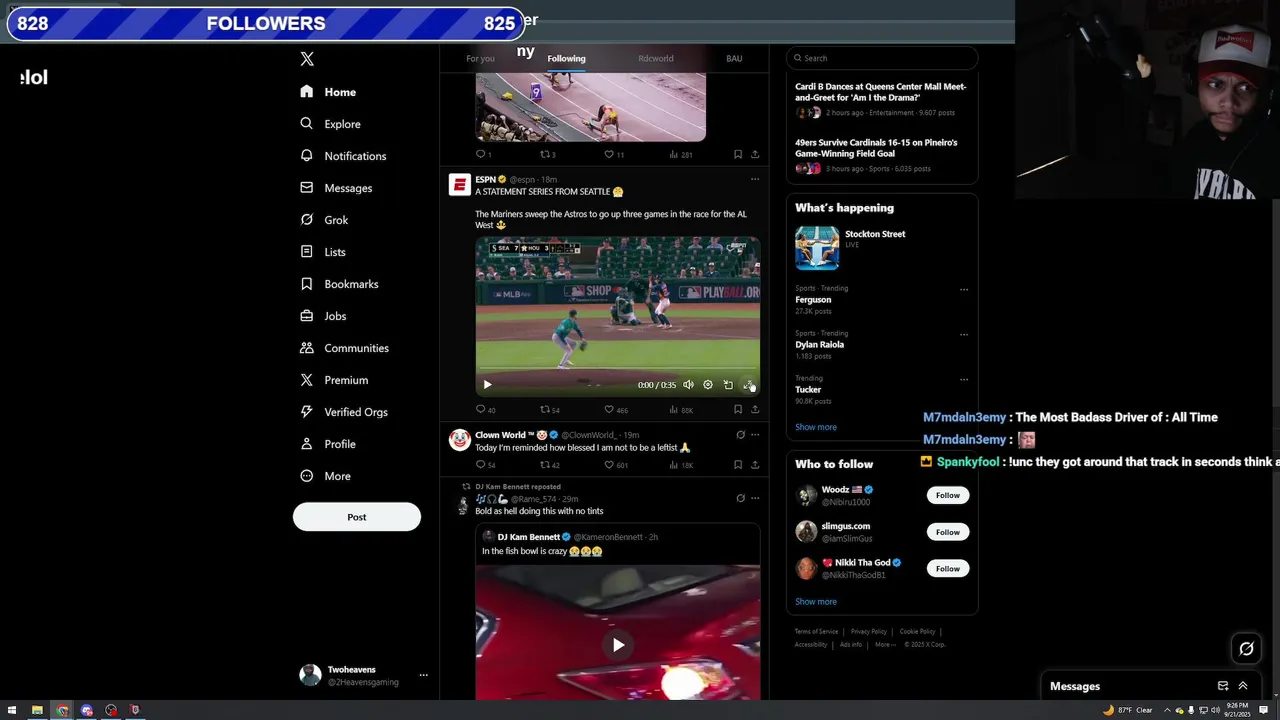Open more options on ESPN post
Screen dimensions: 1280x720
[755, 180]
